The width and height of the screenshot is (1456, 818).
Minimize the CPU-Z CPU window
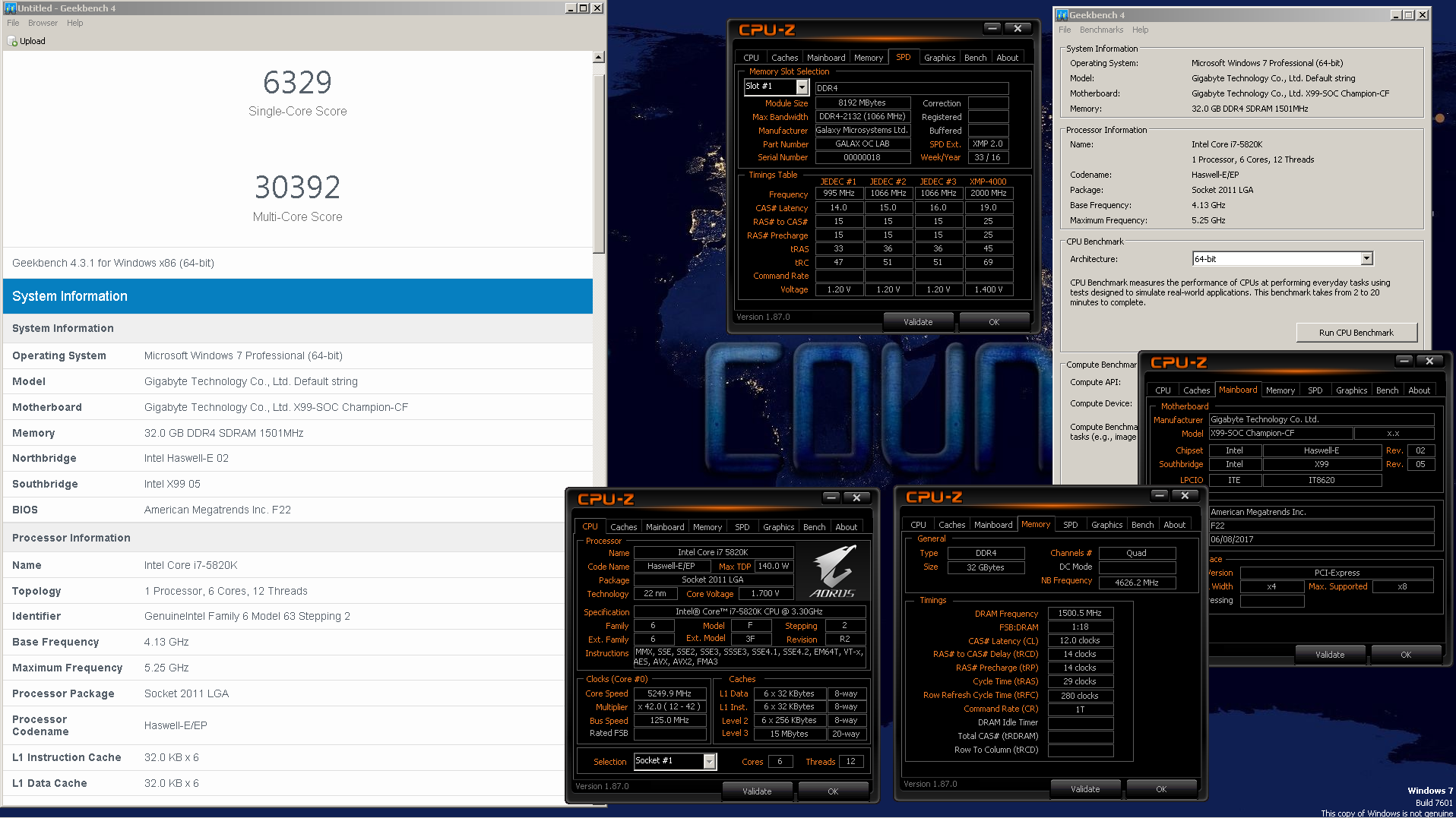click(x=831, y=497)
